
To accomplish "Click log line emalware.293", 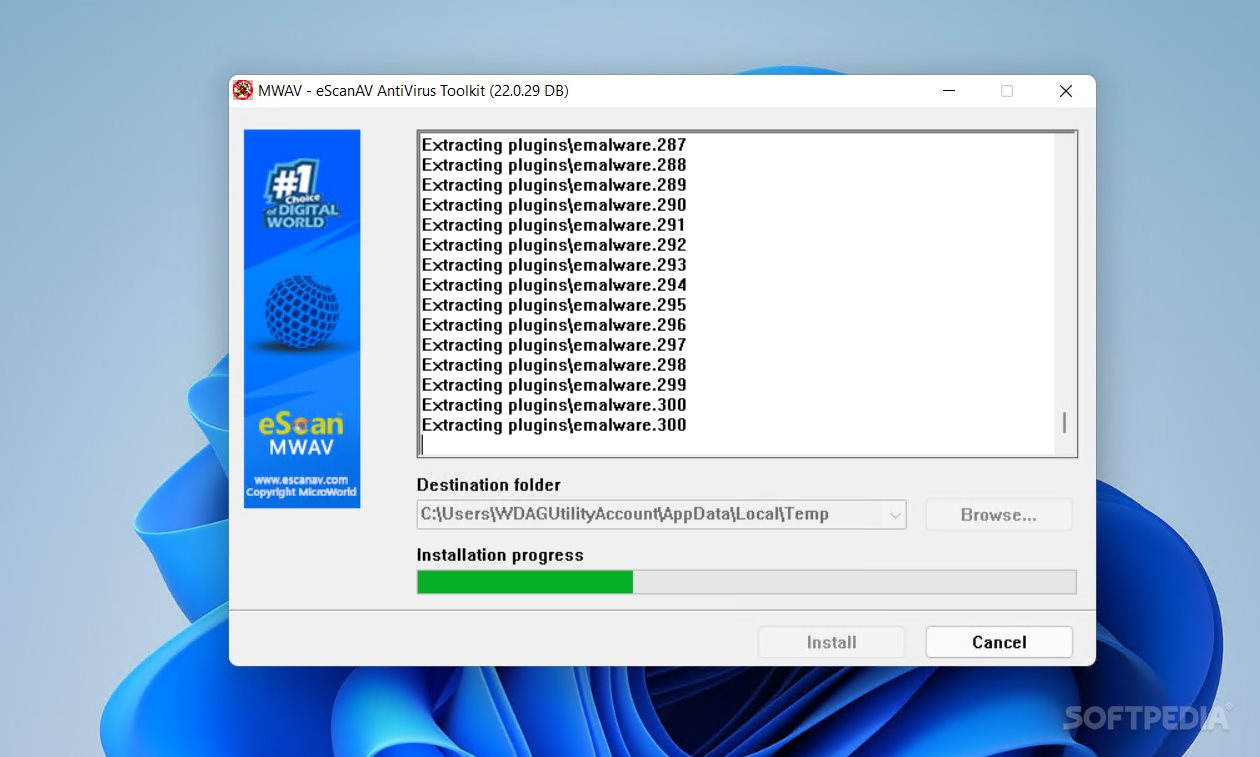I will click(554, 265).
